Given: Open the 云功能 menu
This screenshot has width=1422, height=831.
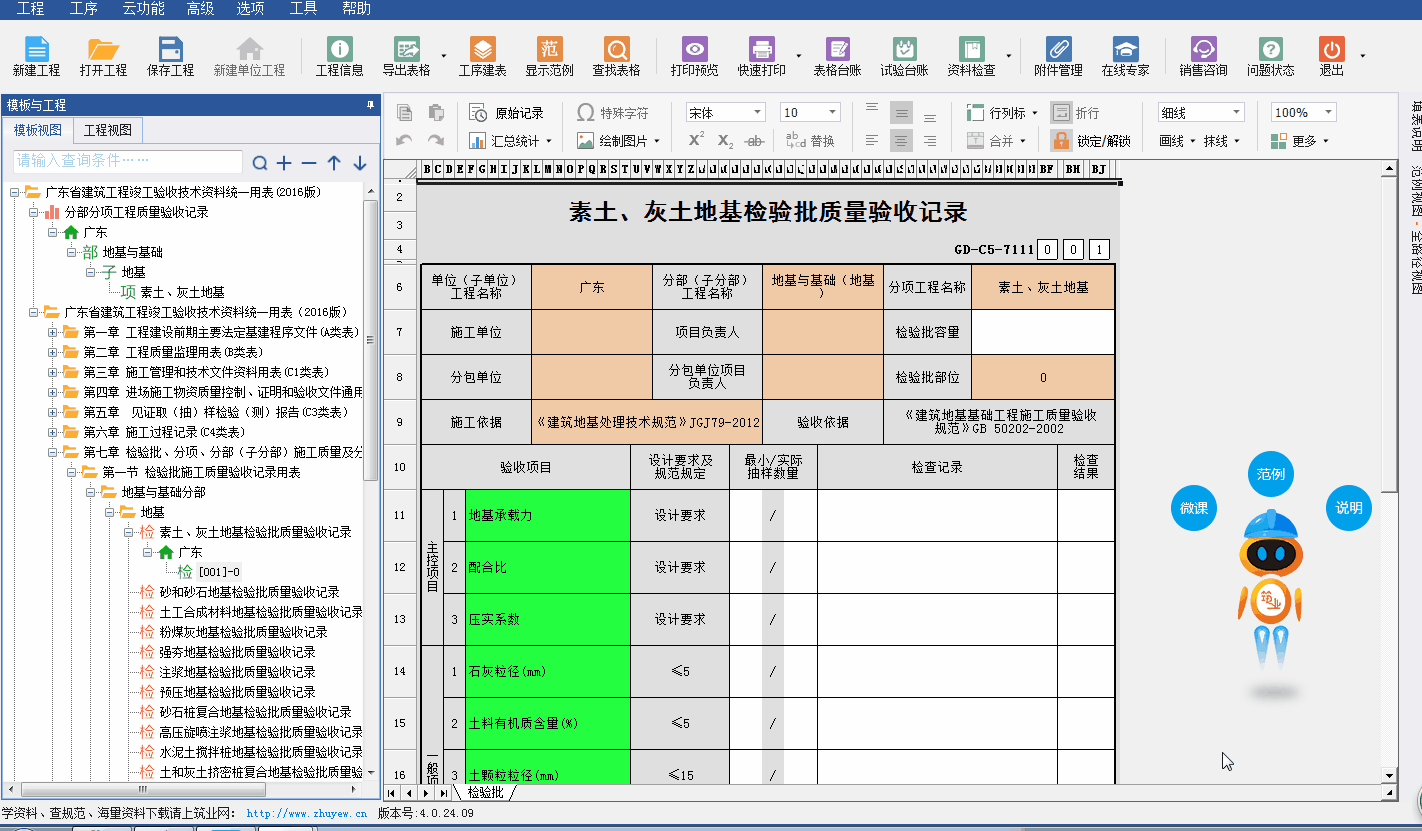Looking at the screenshot, I should [x=143, y=9].
